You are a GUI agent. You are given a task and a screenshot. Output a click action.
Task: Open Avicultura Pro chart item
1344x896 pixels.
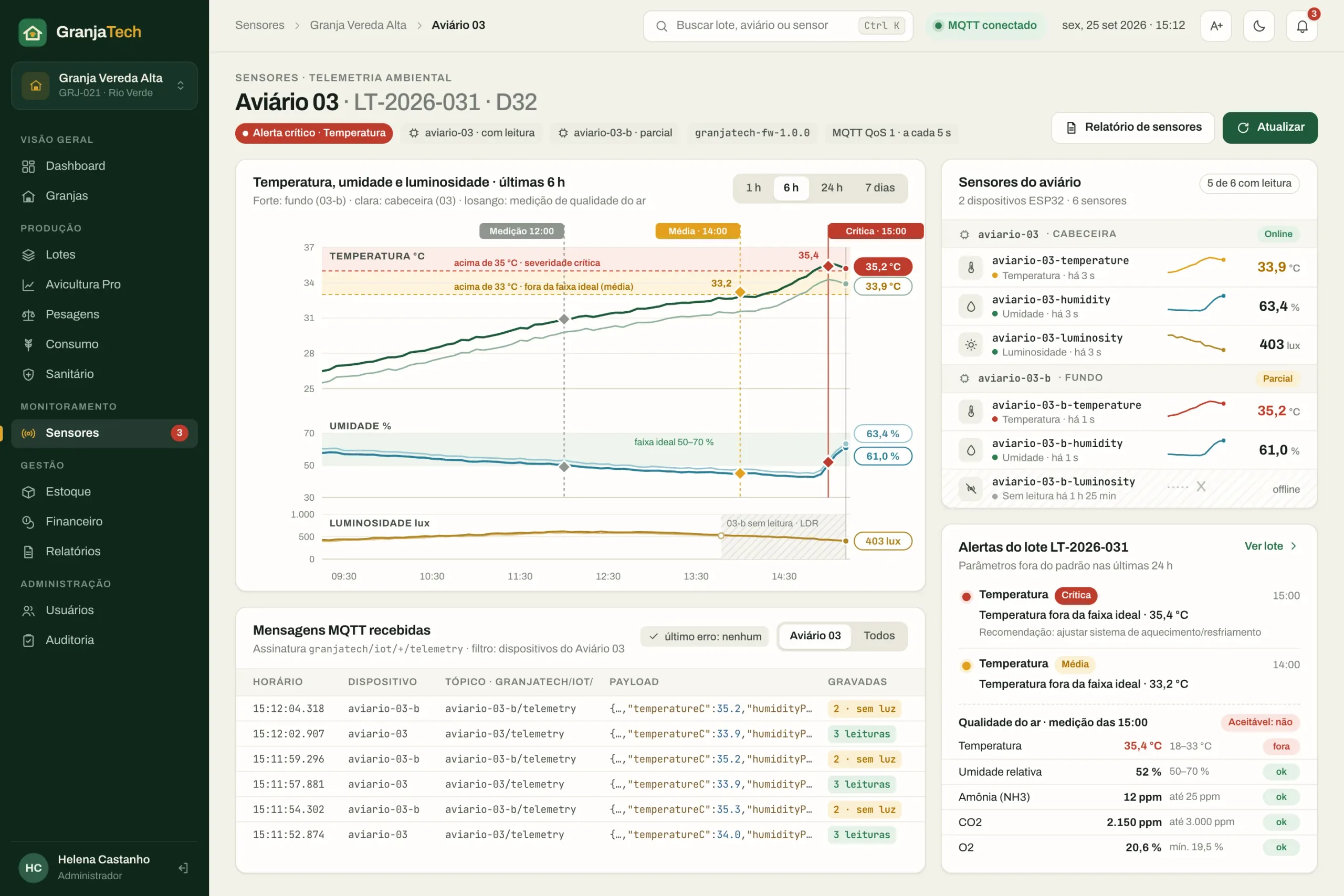point(104,284)
